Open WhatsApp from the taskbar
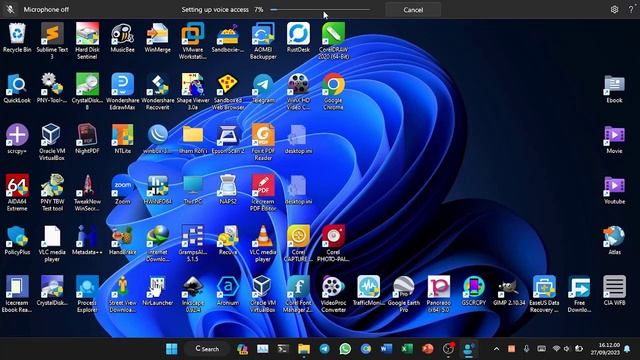 345,349
